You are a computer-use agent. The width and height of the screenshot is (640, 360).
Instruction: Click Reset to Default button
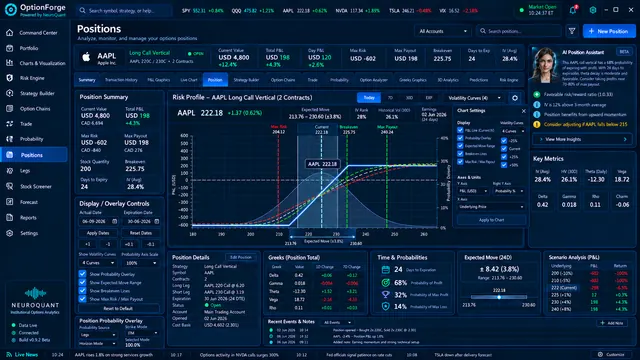[118, 309]
